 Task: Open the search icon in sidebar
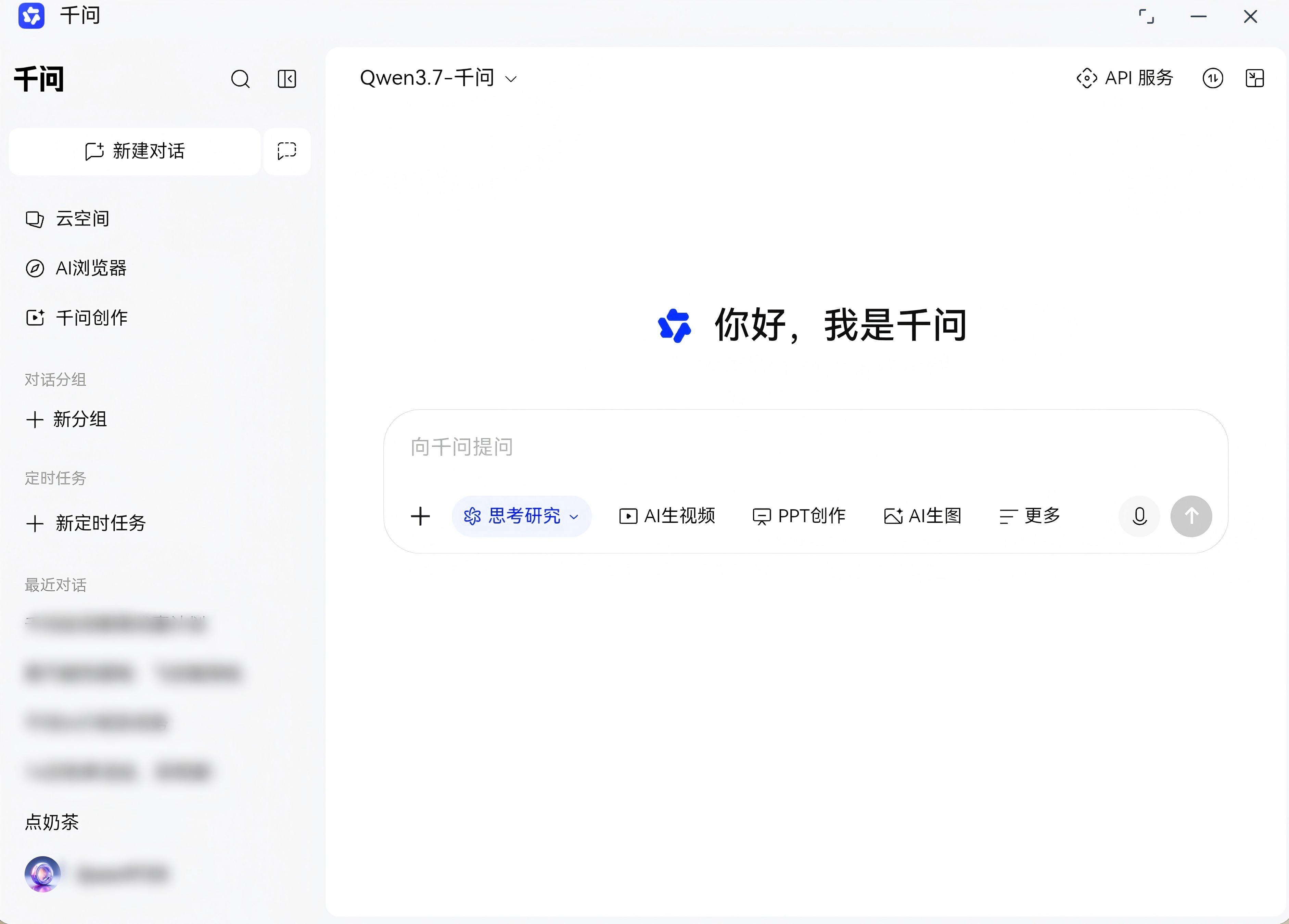tap(240, 79)
